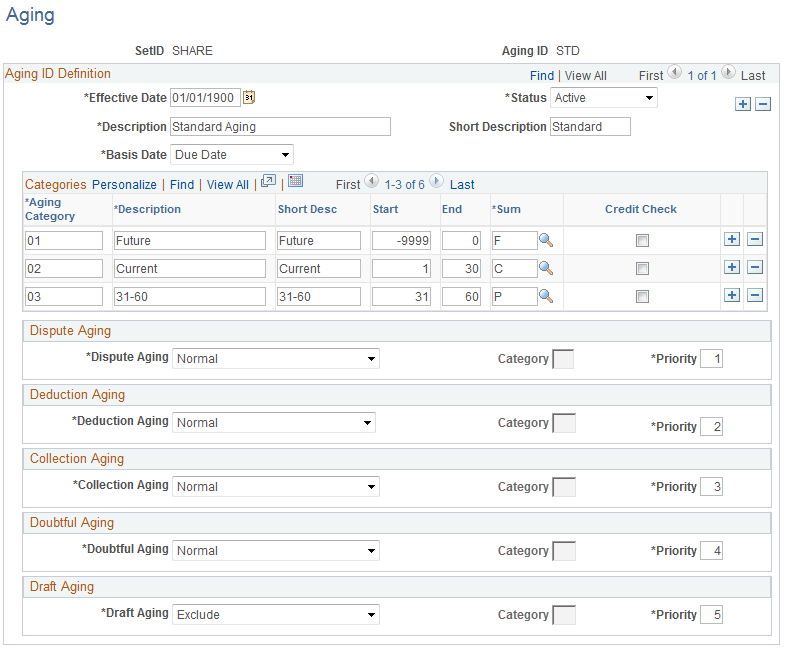Open the Status dropdown
The image size is (785, 651).
[x=604, y=98]
